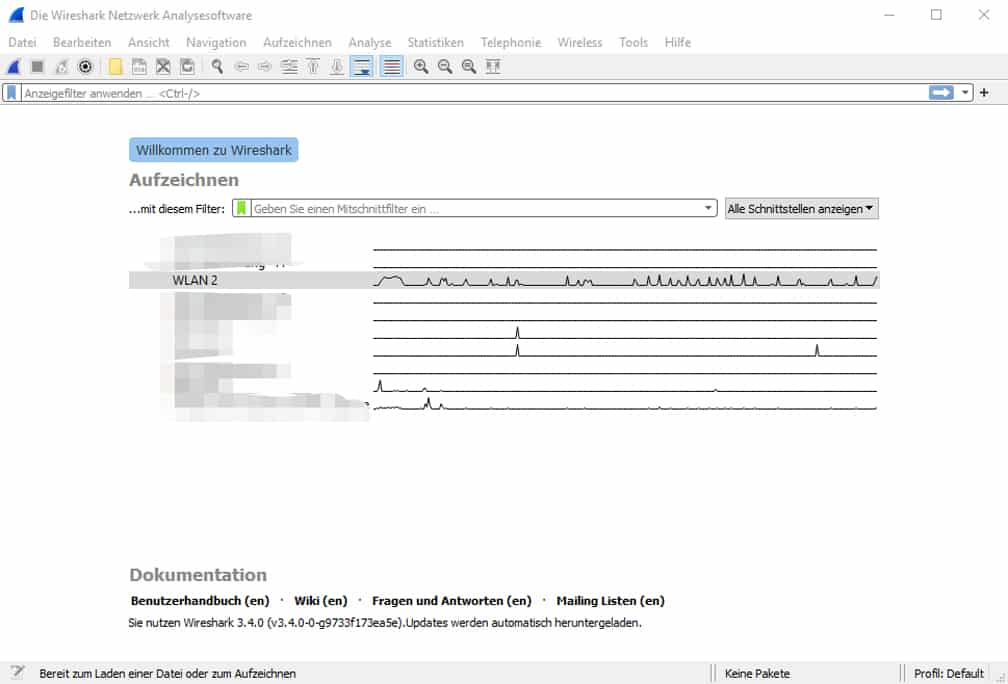The width and height of the screenshot is (1008, 684).
Task: Click the WLAN 2 traffic sparkline
Action: pos(625,280)
